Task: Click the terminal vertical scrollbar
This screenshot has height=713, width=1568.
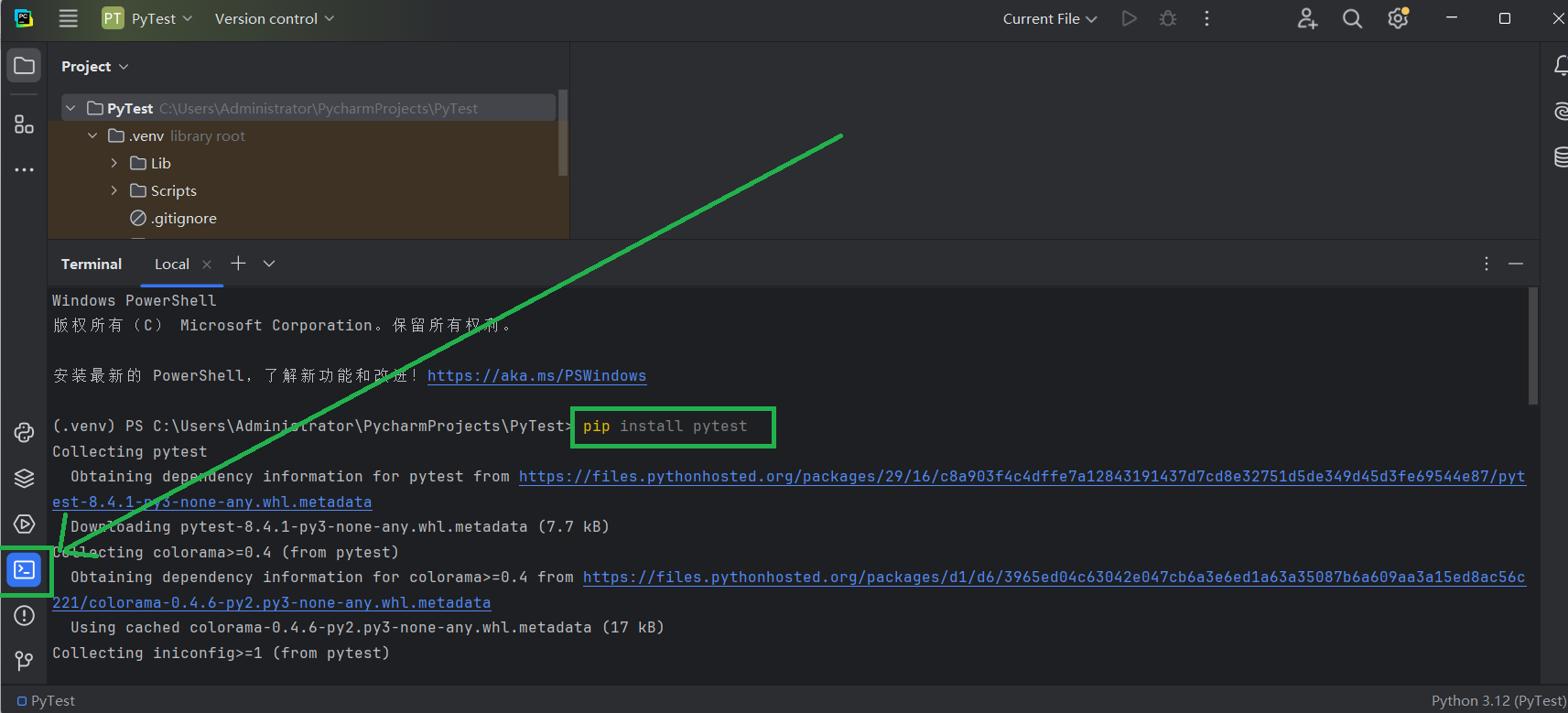Action: pos(1533,346)
